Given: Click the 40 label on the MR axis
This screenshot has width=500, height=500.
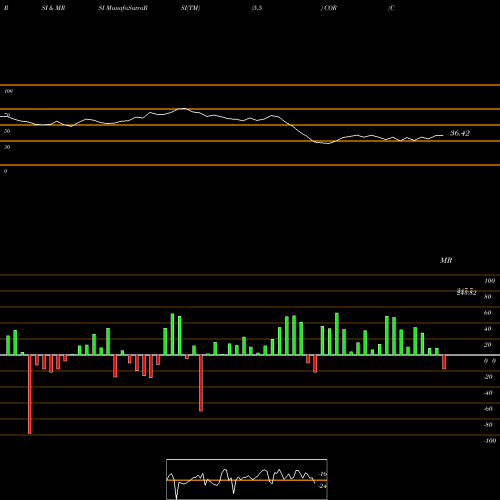Looking at the screenshot, I should [488, 329].
